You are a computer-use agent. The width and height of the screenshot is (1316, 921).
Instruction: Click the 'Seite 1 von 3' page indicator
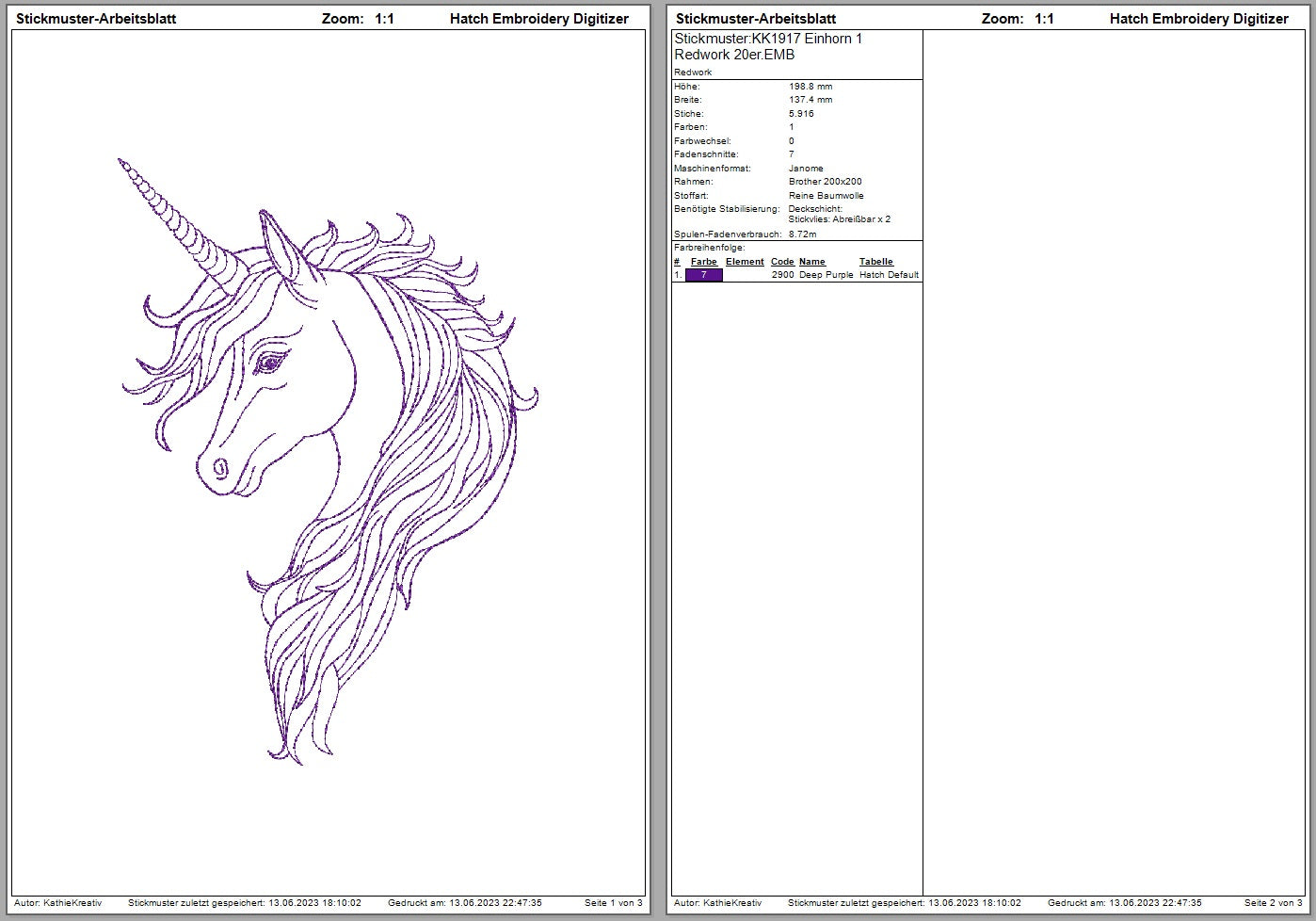614,903
